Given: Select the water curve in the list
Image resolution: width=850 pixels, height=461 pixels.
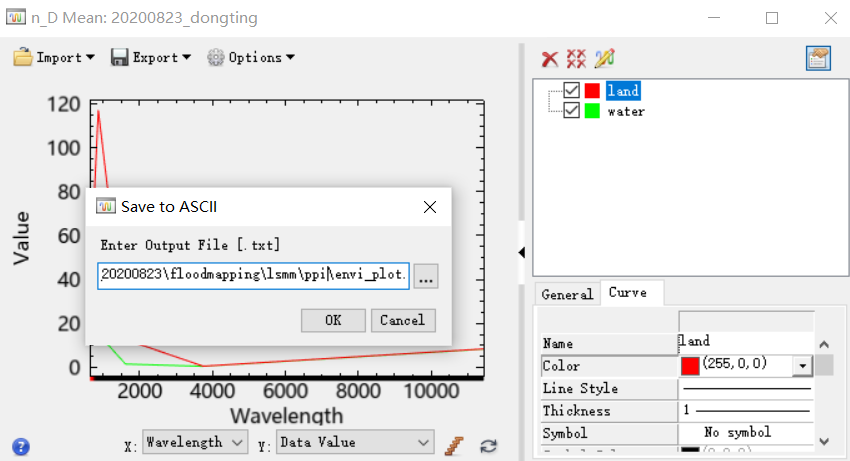Looking at the screenshot, I should (x=626, y=111).
